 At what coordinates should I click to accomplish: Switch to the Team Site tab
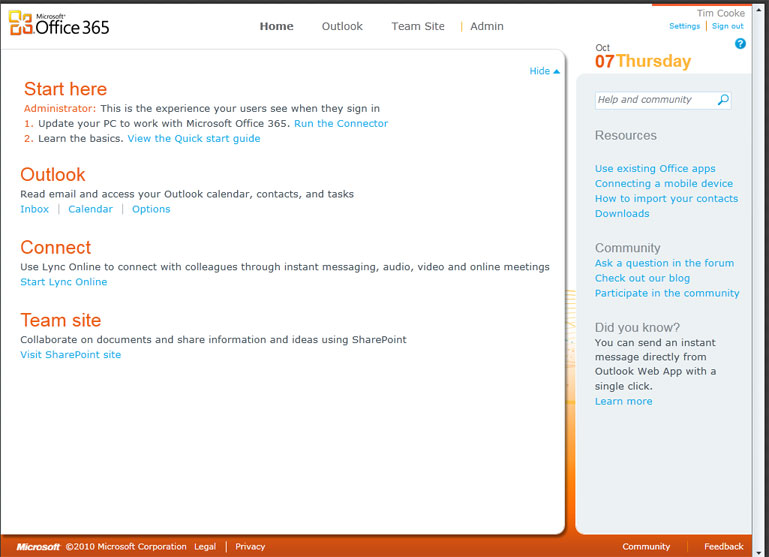418,26
